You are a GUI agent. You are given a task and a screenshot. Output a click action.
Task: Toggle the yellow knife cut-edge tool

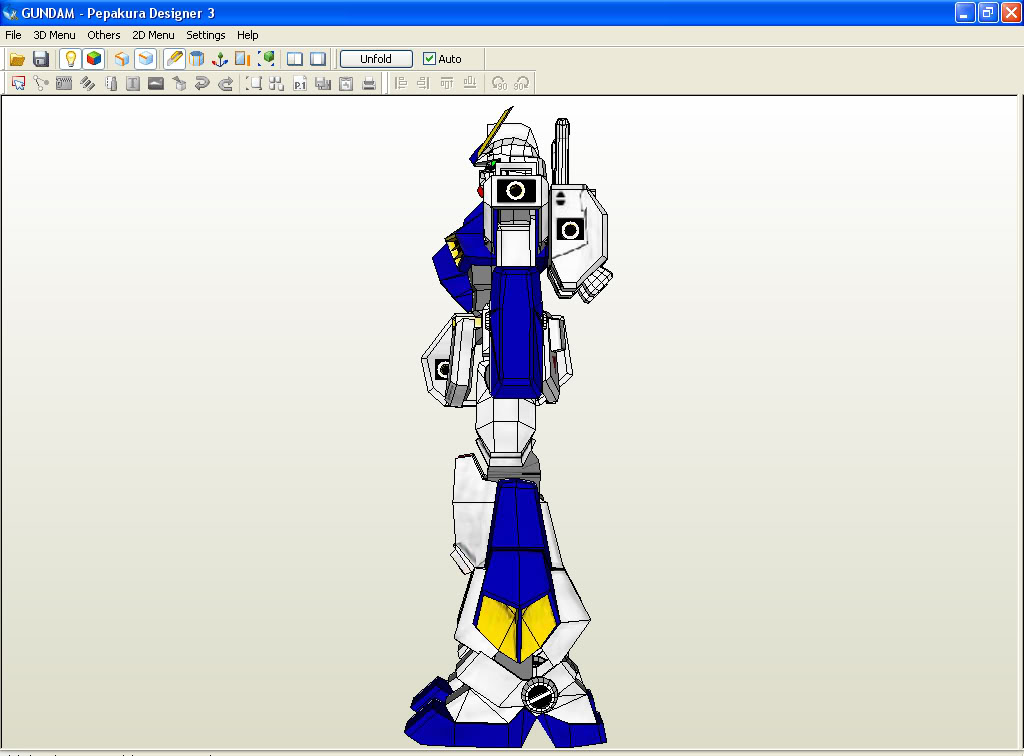[x=174, y=59]
